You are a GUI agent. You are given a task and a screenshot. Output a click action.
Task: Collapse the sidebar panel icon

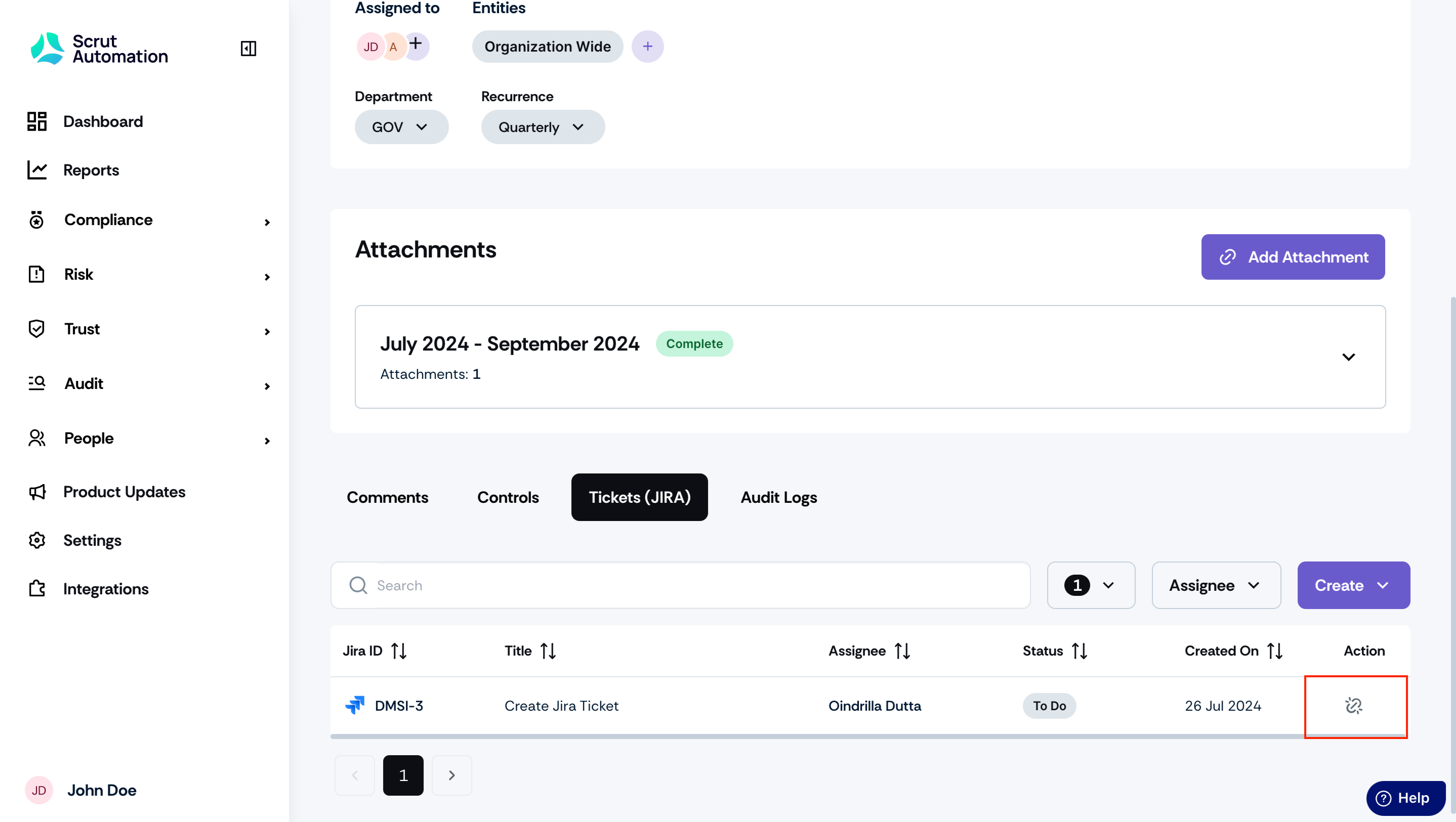(x=248, y=49)
